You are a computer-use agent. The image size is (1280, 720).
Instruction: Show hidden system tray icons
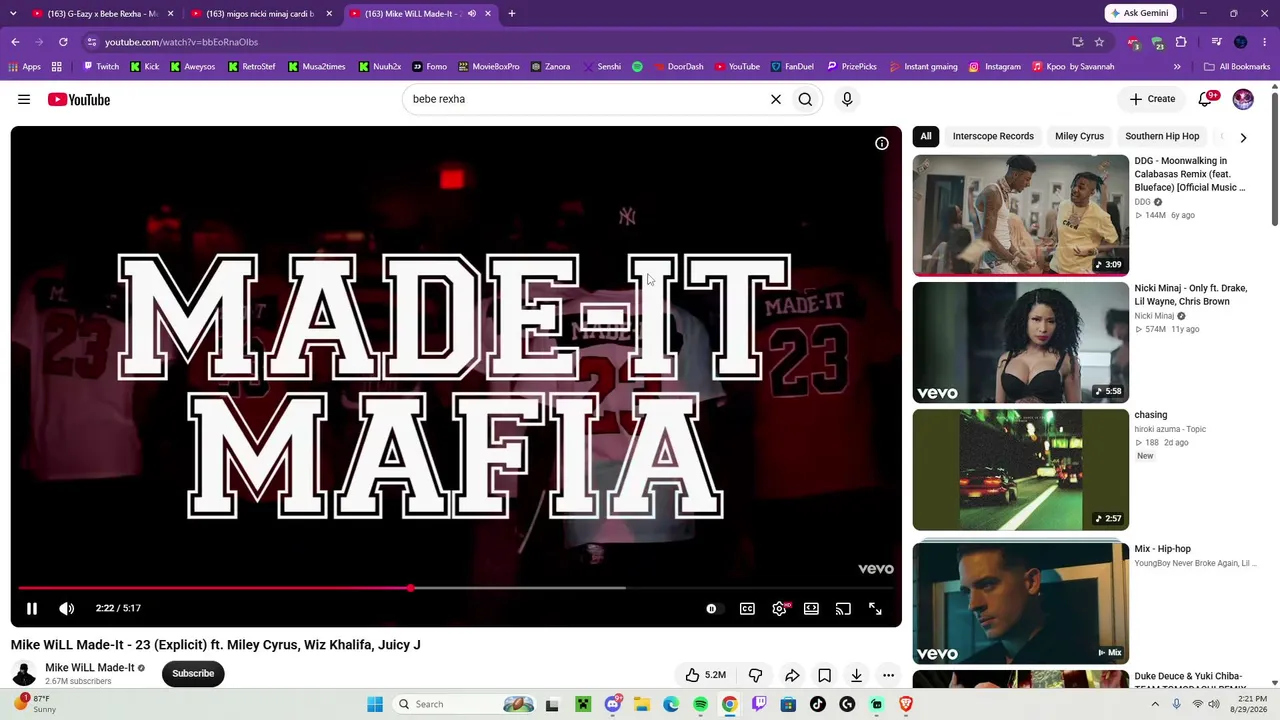coord(1155,704)
